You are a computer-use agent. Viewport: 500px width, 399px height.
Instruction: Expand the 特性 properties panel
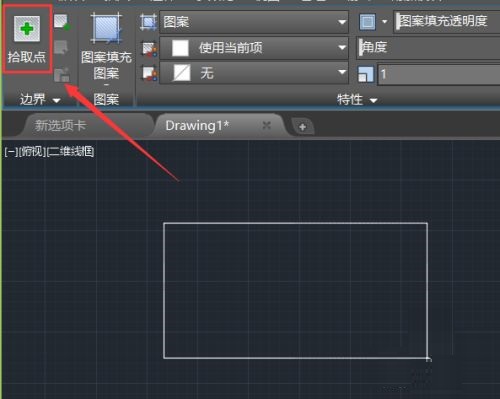click(357, 100)
